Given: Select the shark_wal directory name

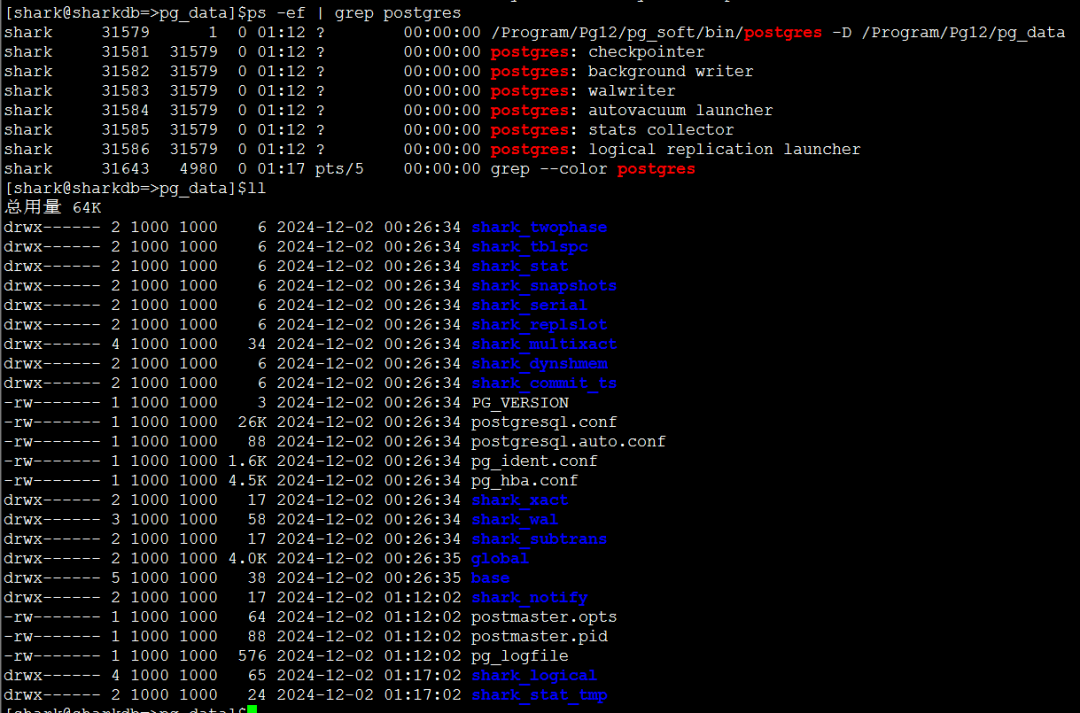Looking at the screenshot, I should click(x=515, y=519).
